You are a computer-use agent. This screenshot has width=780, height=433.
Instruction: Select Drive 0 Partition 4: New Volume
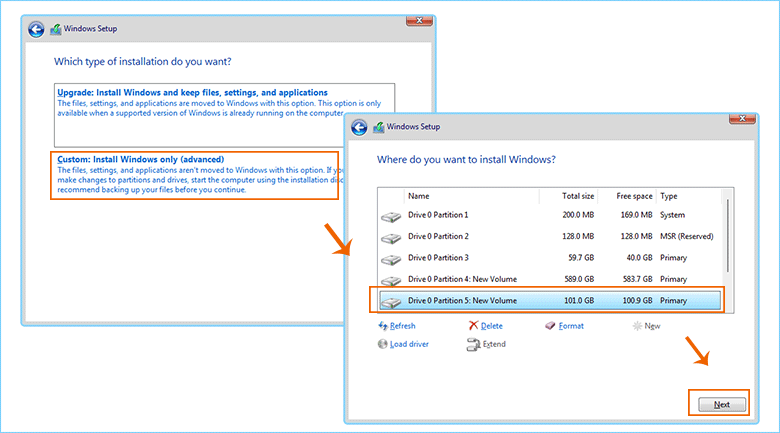550,279
